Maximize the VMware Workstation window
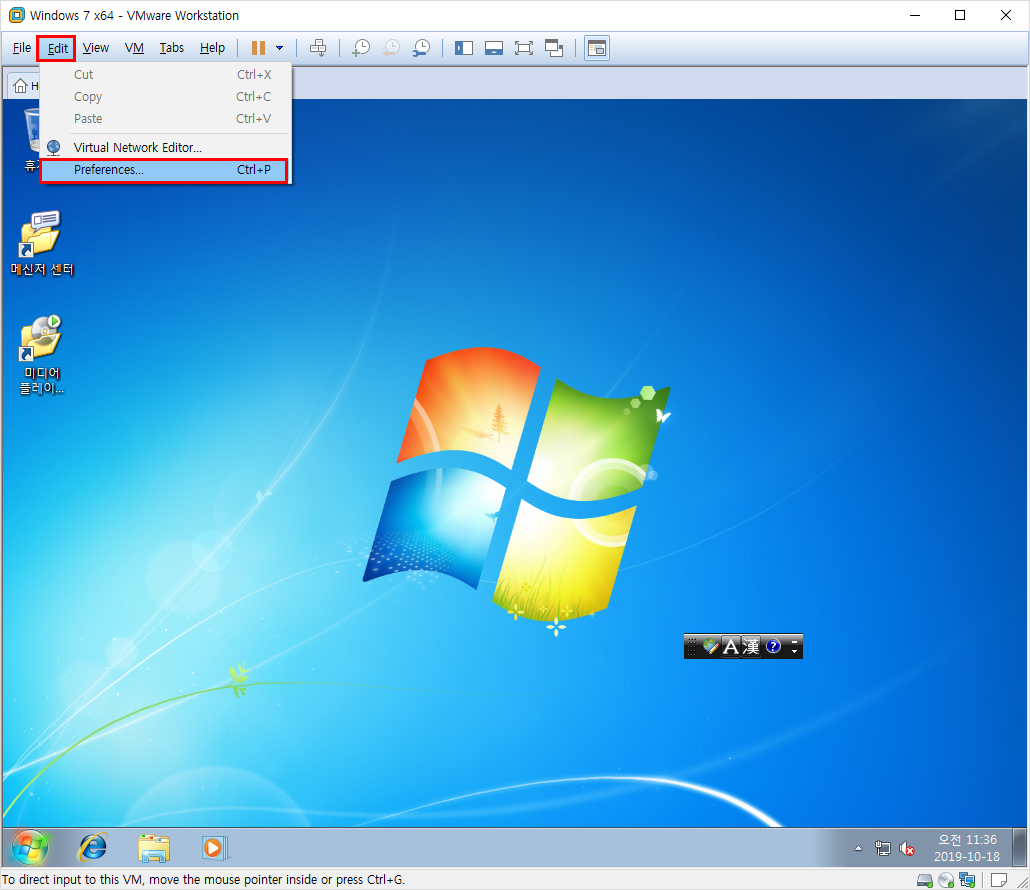The image size is (1030, 890). (960, 15)
